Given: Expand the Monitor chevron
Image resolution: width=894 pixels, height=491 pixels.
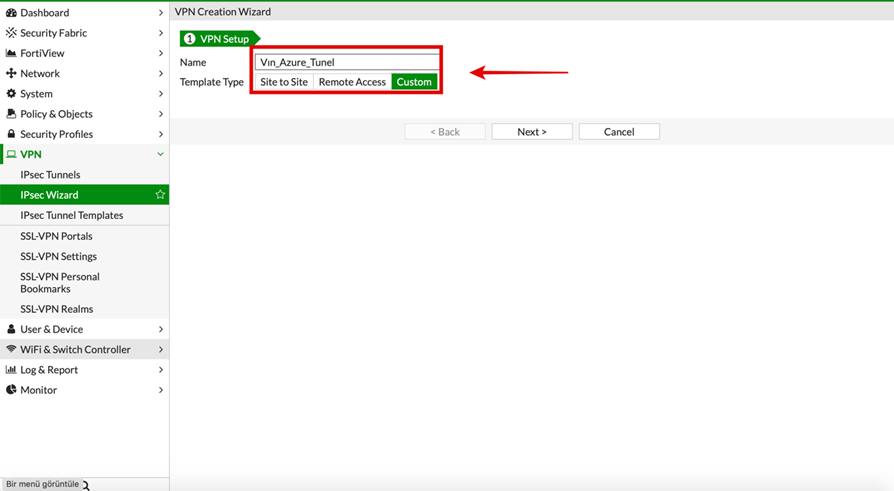Looking at the screenshot, I should (x=161, y=390).
